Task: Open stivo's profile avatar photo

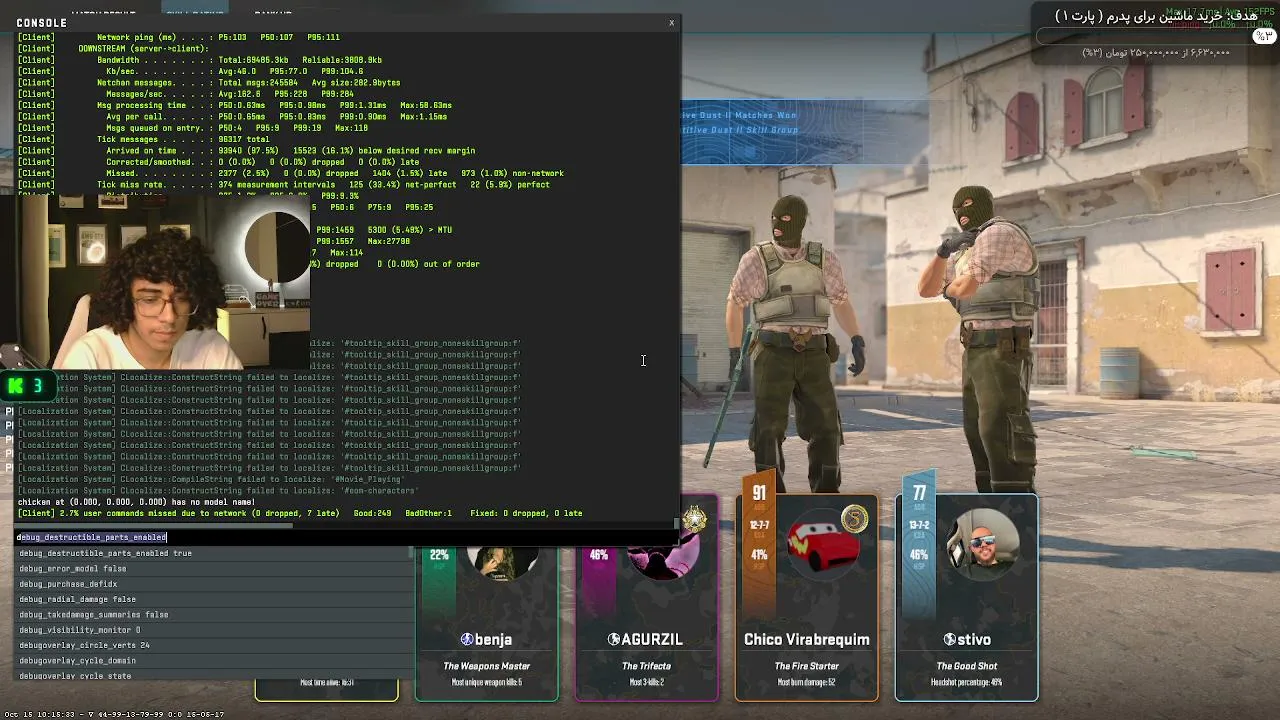Action: 984,546
